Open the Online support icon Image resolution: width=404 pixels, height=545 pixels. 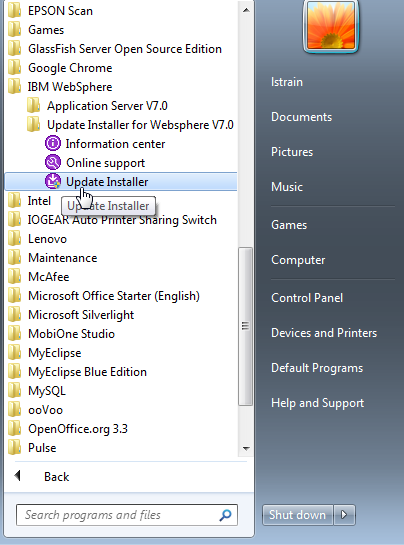(53, 163)
